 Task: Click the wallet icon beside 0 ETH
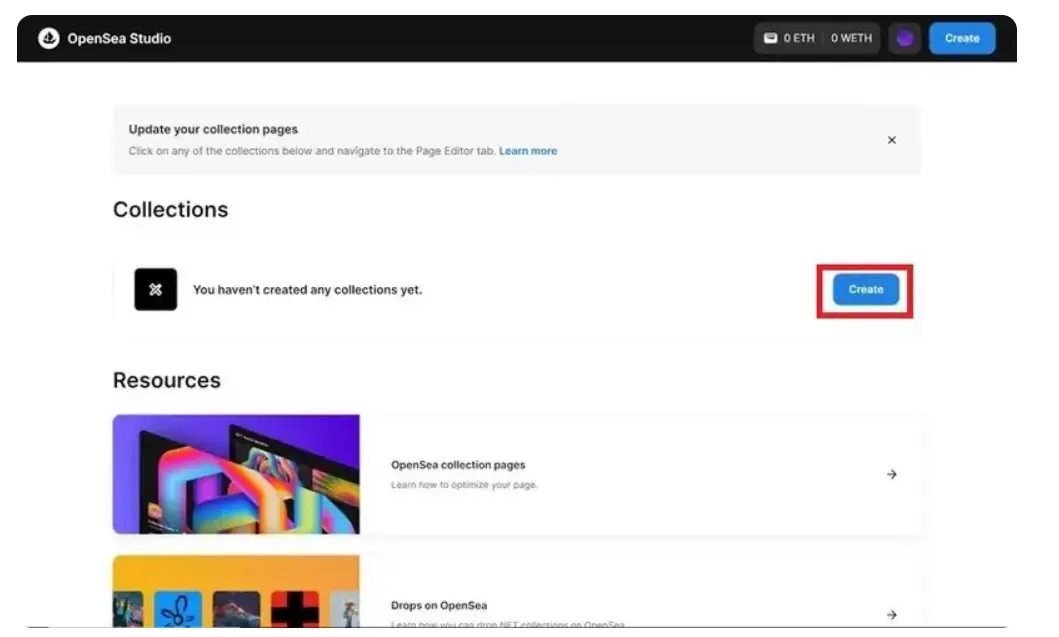[x=770, y=39]
